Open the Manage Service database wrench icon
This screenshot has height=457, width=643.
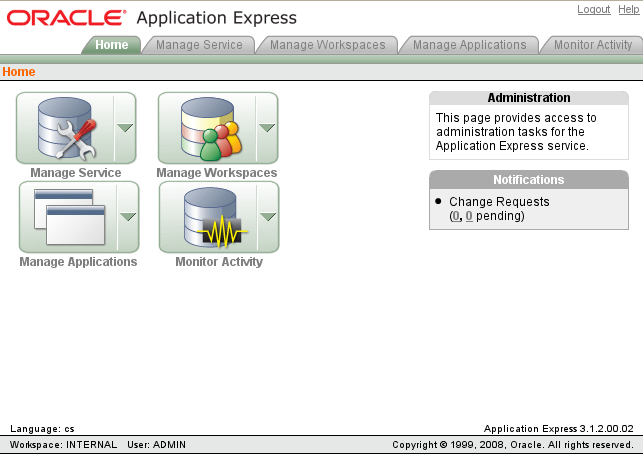click(66, 128)
